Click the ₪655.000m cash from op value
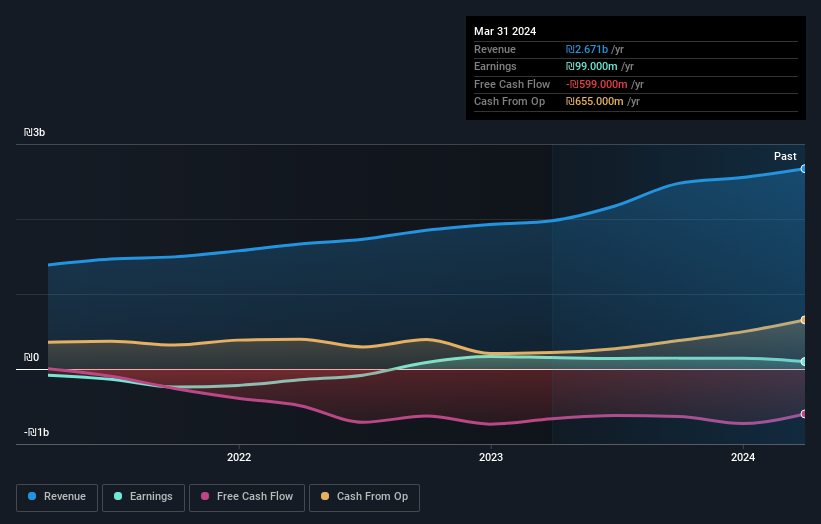This screenshot has width=821, height=524. (594, 102)
